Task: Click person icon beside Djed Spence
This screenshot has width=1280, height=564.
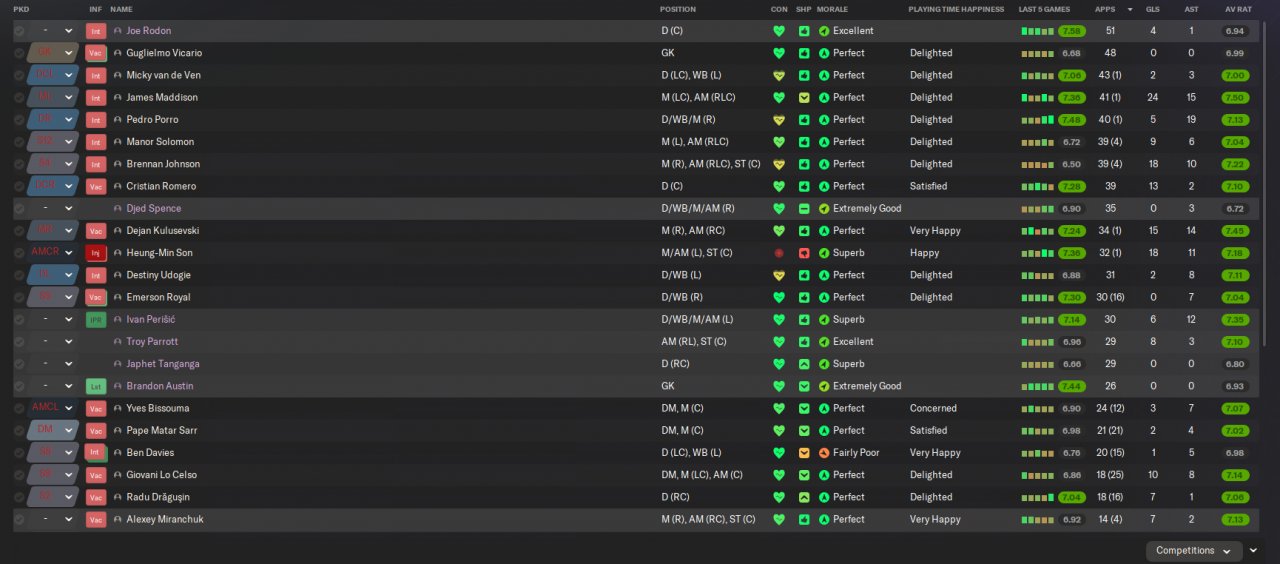Action: [x=118, y=209]
